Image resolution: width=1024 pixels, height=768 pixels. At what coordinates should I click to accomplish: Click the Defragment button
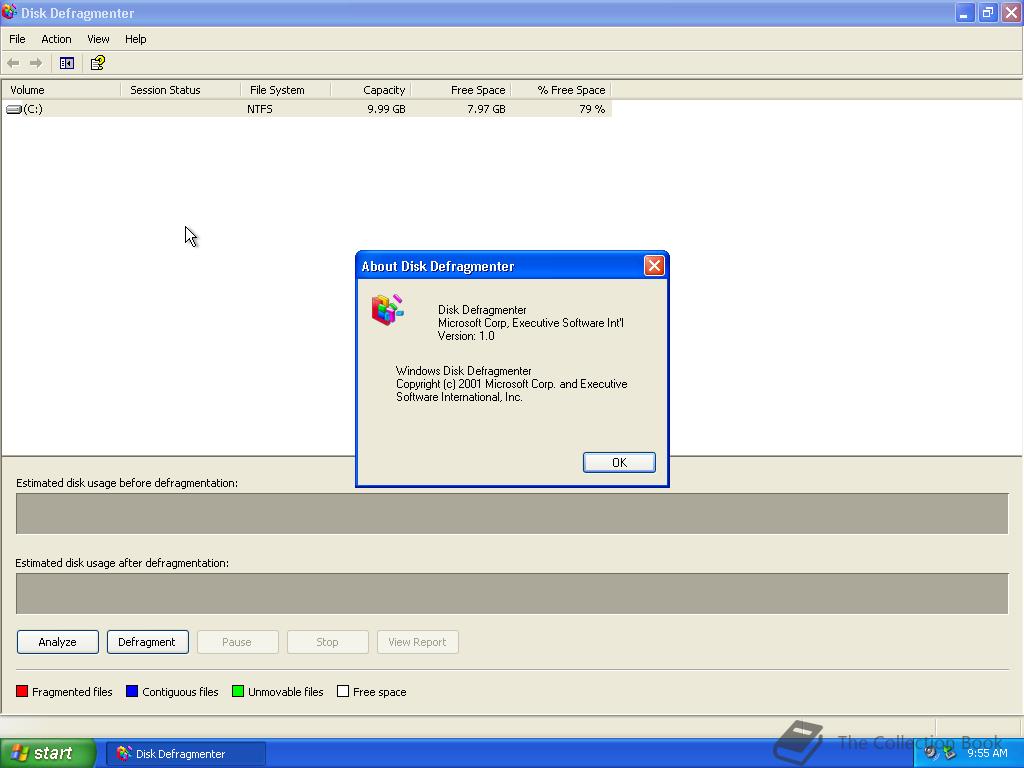148,642
